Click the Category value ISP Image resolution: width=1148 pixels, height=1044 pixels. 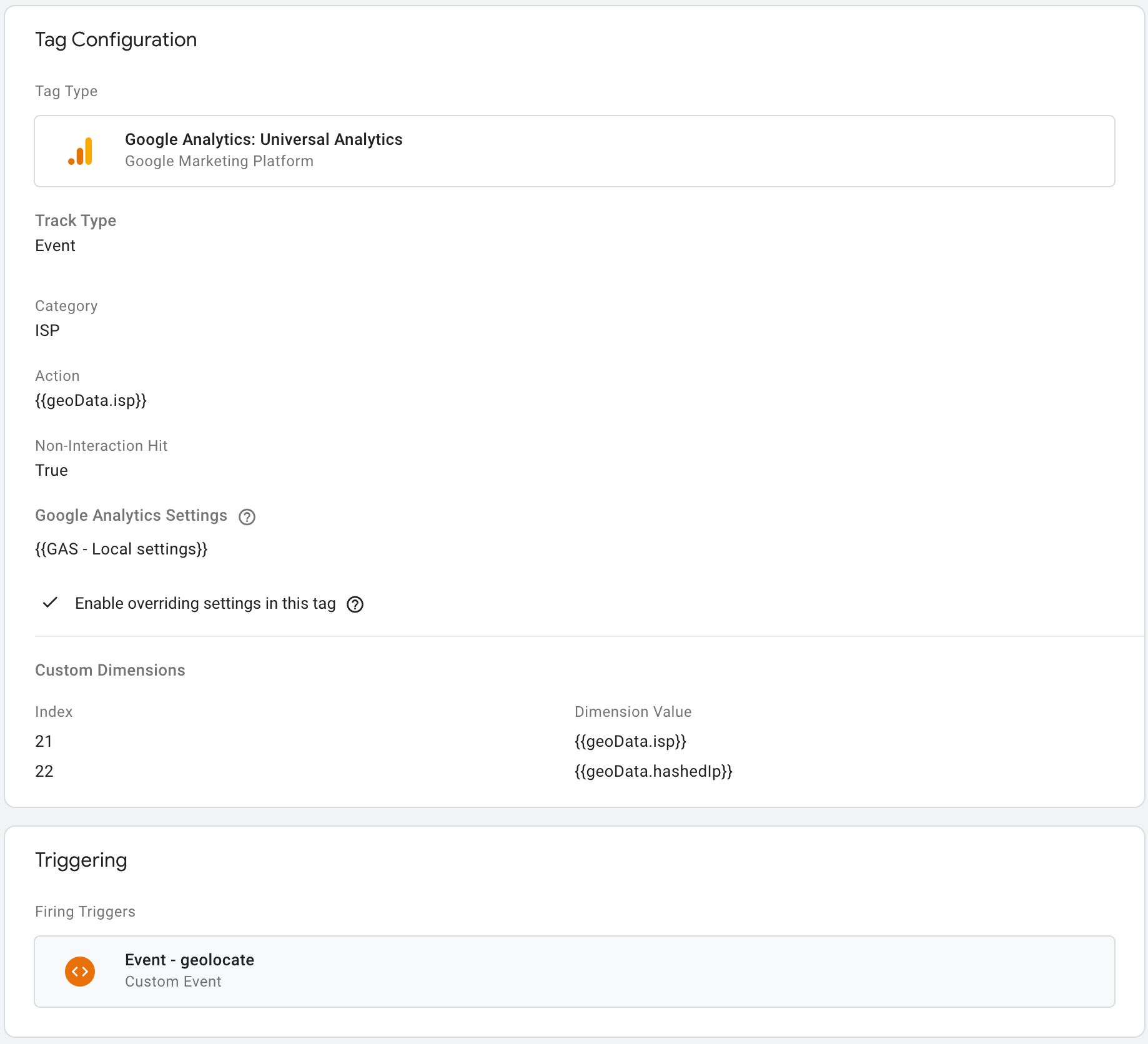tap(47, 331)
